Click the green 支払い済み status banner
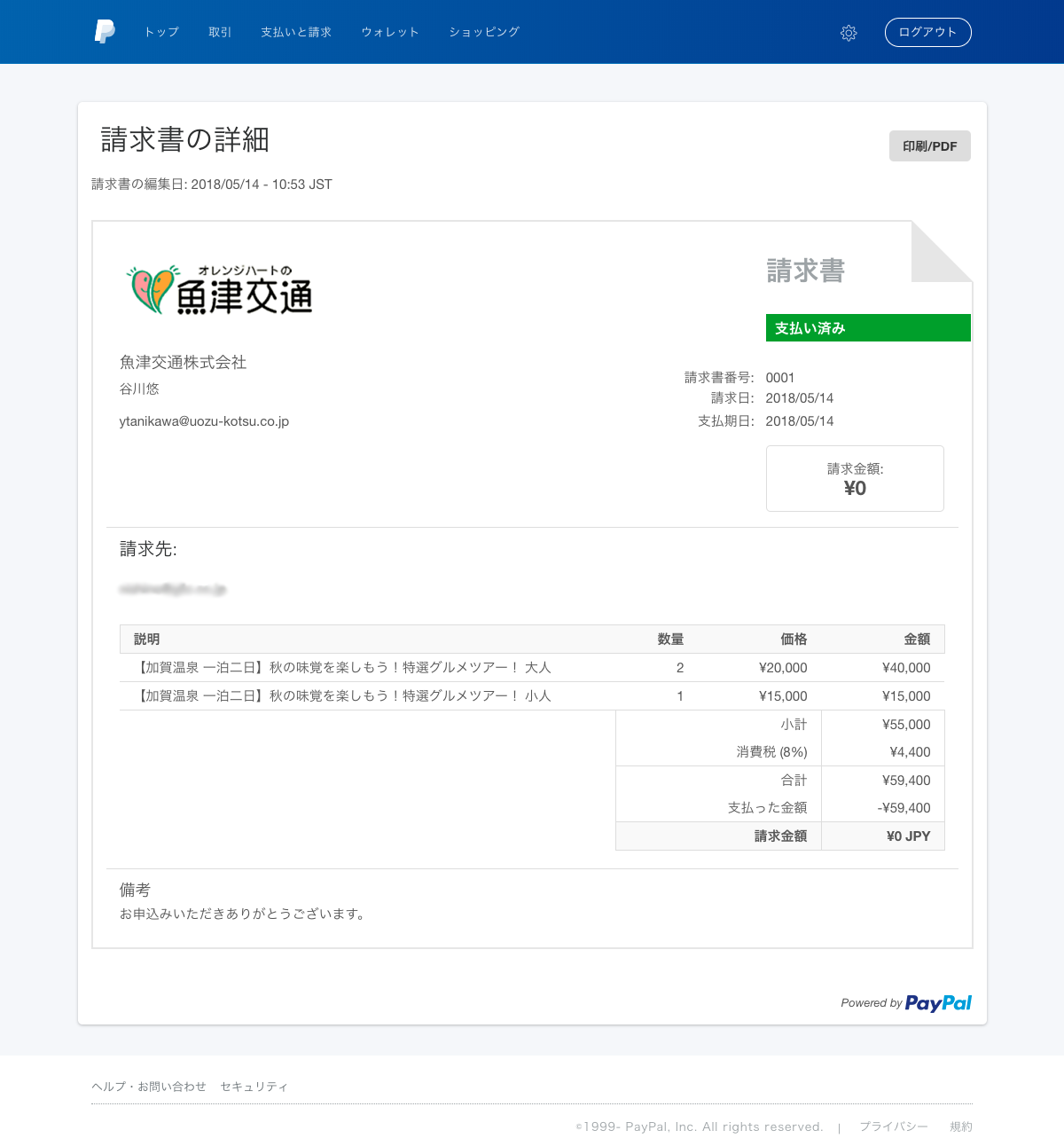Image resolution: width=1064 pixels, height=1146 pixels. click(x=867, y=328)
